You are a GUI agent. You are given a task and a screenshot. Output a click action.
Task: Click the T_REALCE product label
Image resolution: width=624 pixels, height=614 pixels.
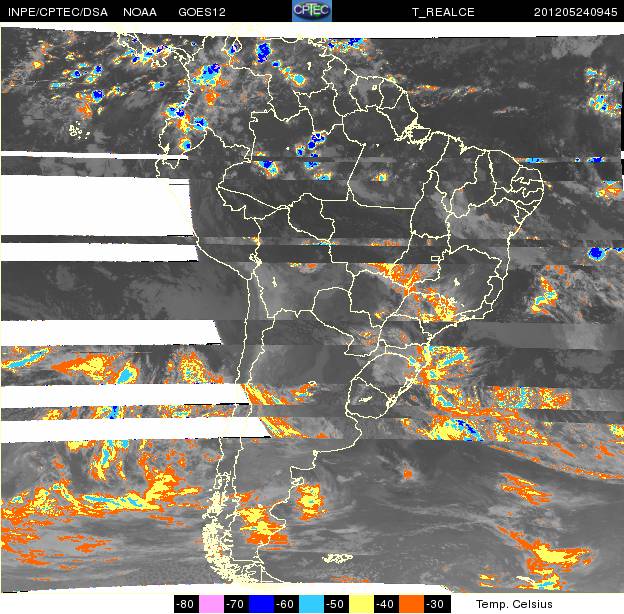click(443, 12)
